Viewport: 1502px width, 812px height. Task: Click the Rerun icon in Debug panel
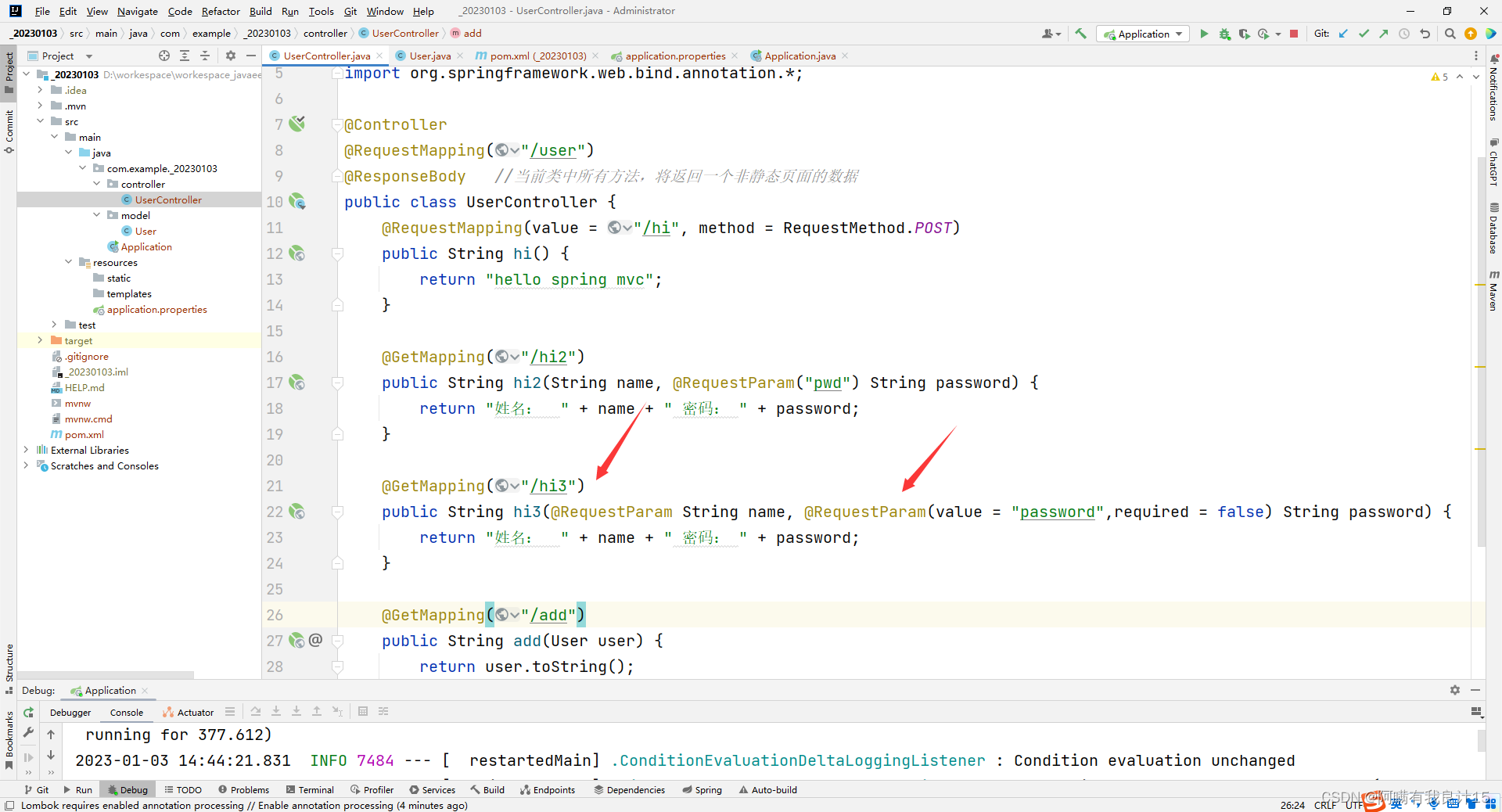pyautogui.click(x=28, y=712)
